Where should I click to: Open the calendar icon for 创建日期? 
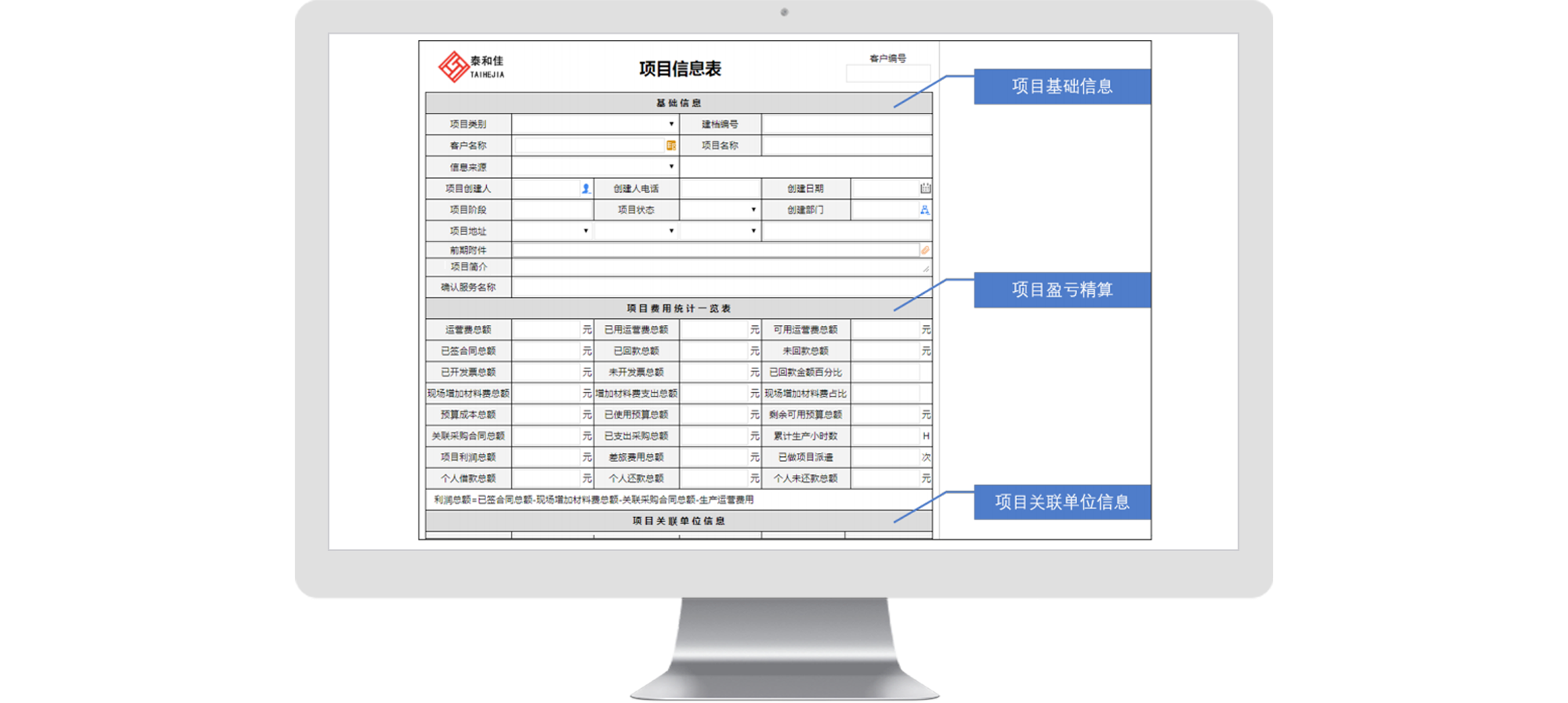click(x=925, y=189)
